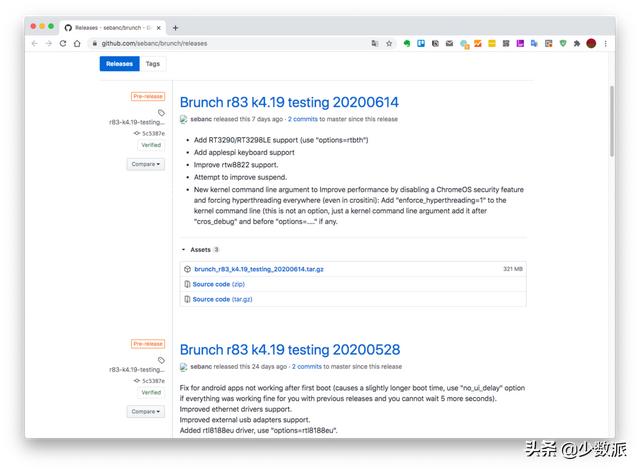Collapse the Assets section
640x471 pixels.
(x=200, y=249)
